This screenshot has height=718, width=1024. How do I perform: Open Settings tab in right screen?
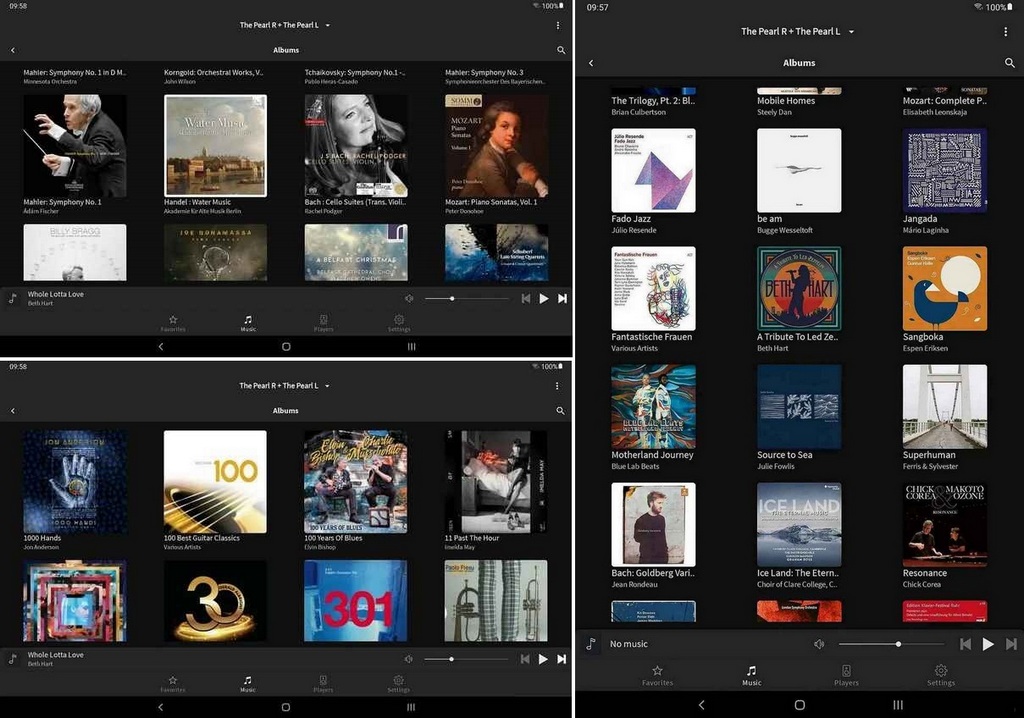coord(941,676)
